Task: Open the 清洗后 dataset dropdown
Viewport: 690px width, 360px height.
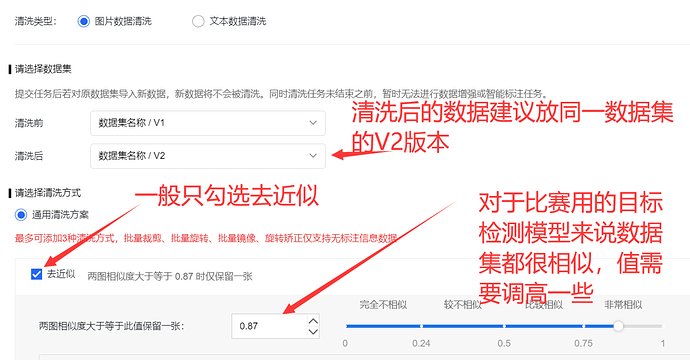Action: (208, 156)
